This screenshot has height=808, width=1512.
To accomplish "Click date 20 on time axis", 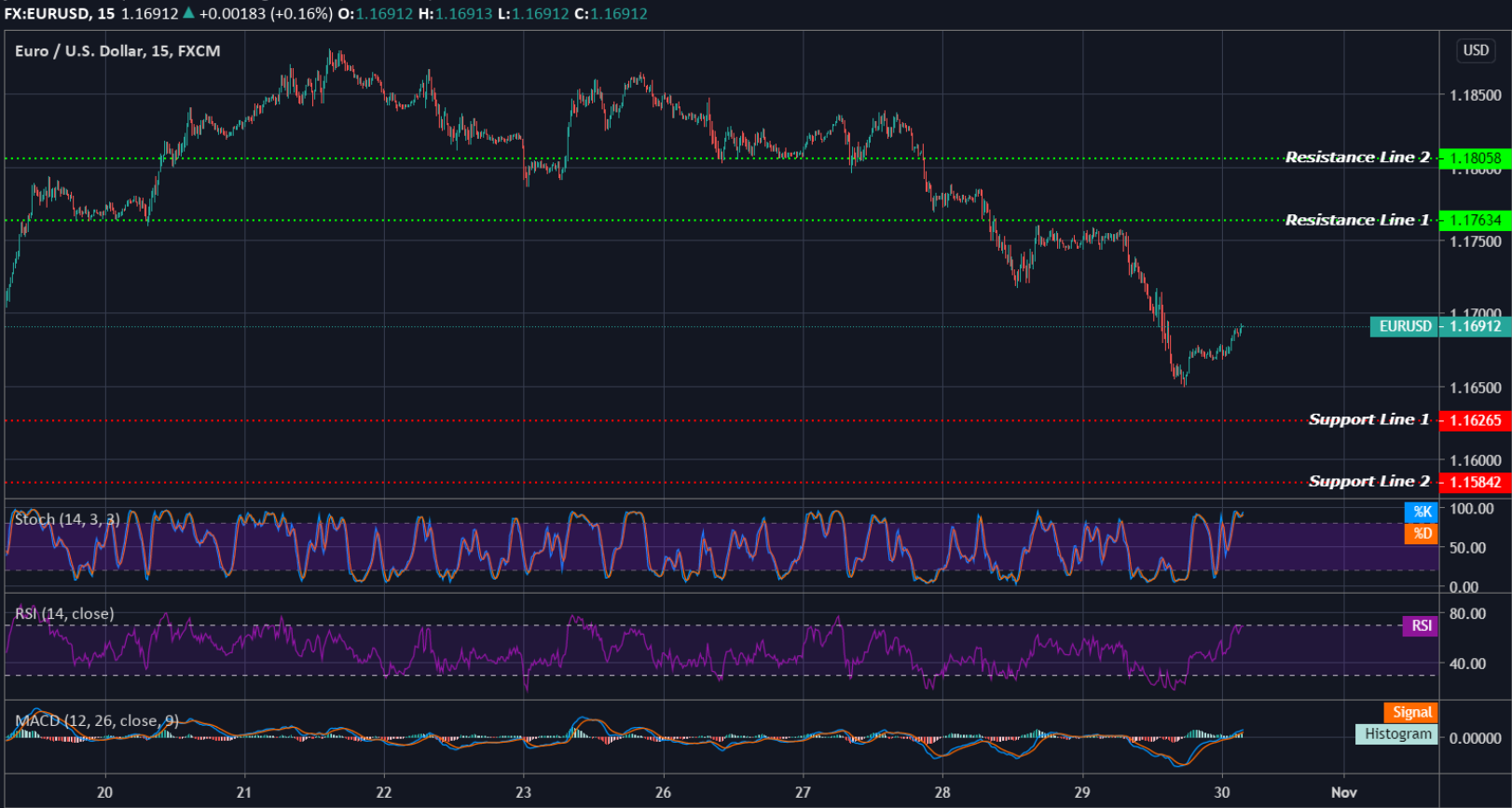I will (104, 792).
